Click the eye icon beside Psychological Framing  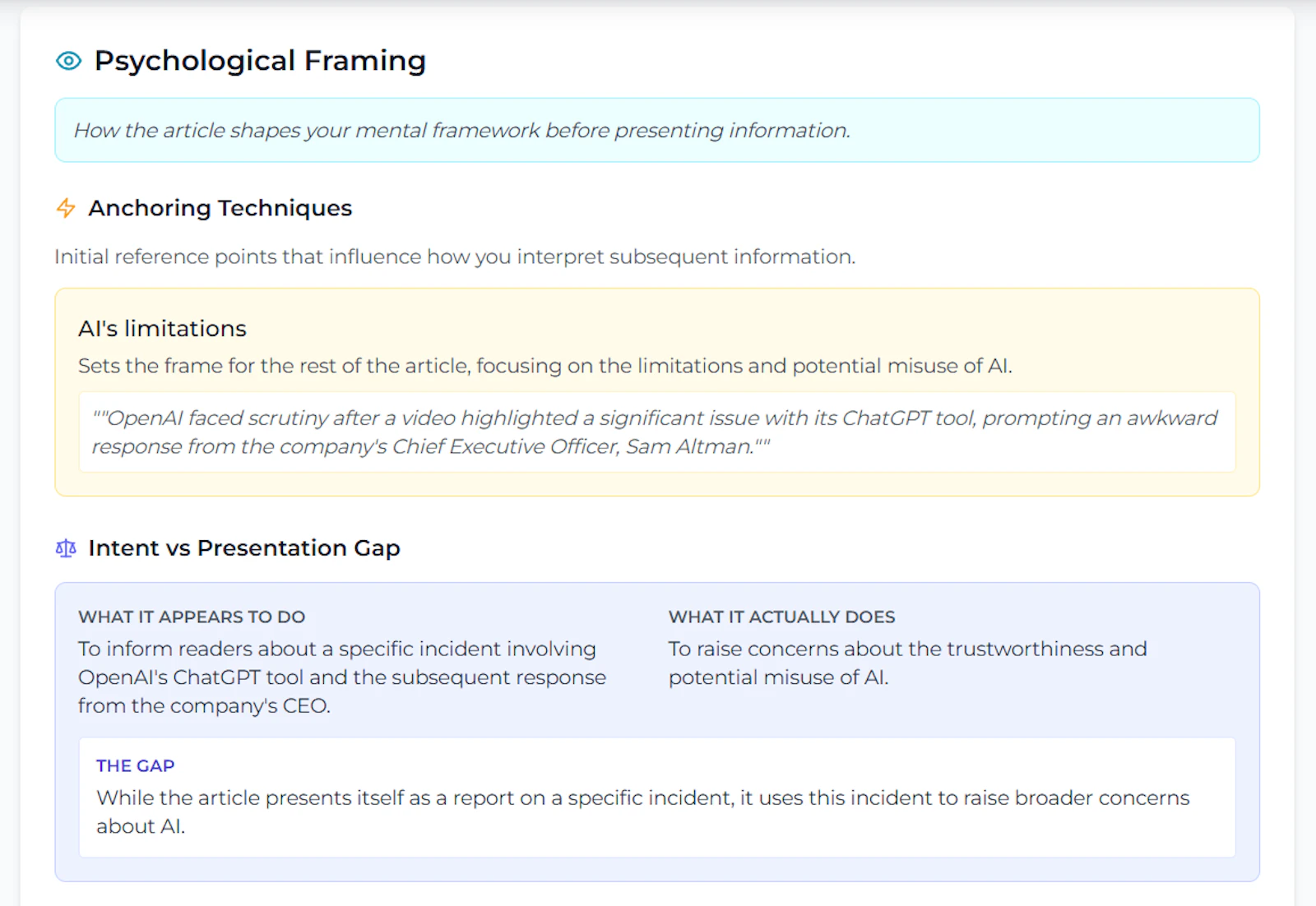point(68,61)
